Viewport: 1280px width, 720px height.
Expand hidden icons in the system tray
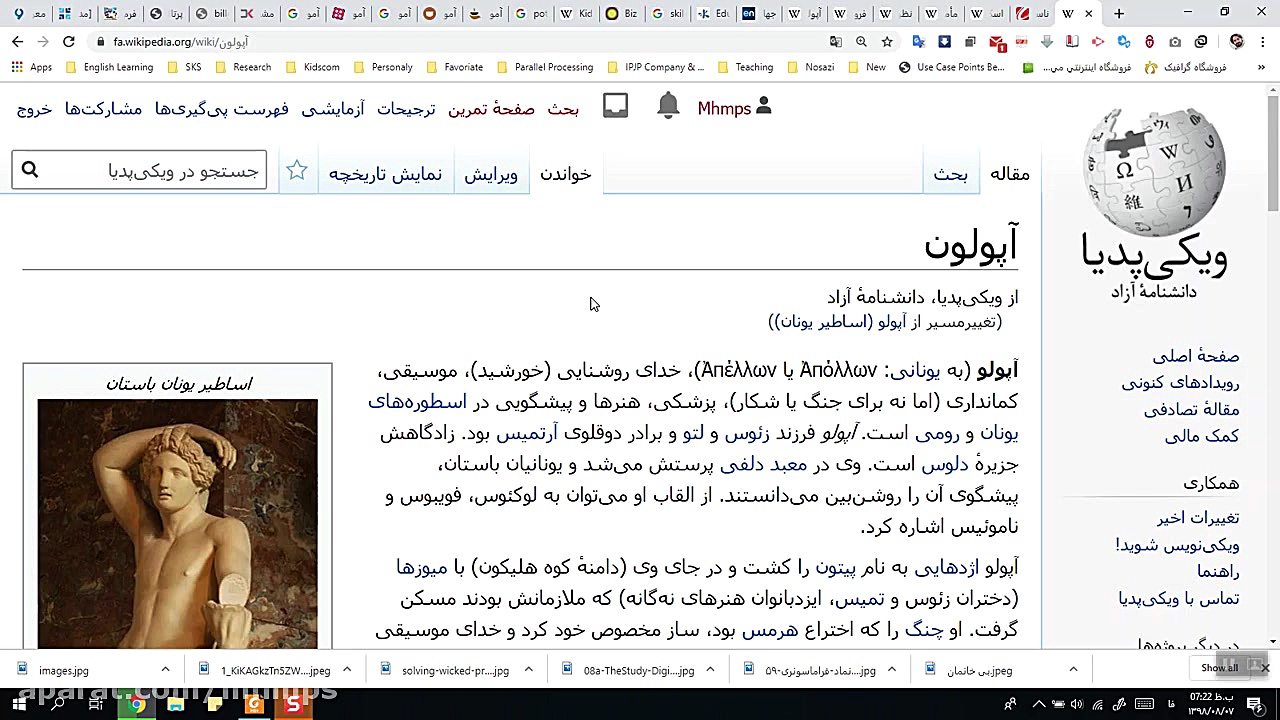pos(1038,705)
